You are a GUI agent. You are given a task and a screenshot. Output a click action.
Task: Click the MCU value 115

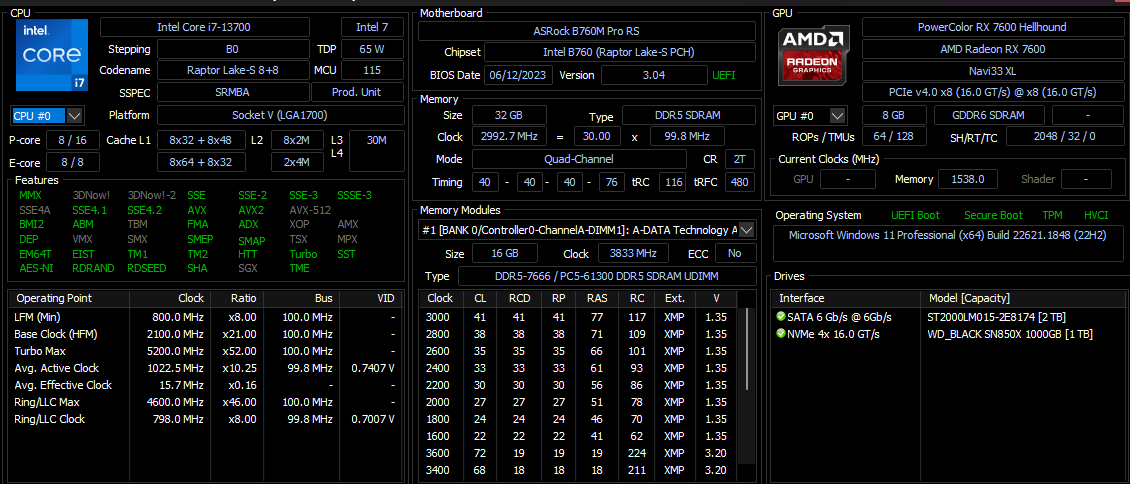coord(372,71)
